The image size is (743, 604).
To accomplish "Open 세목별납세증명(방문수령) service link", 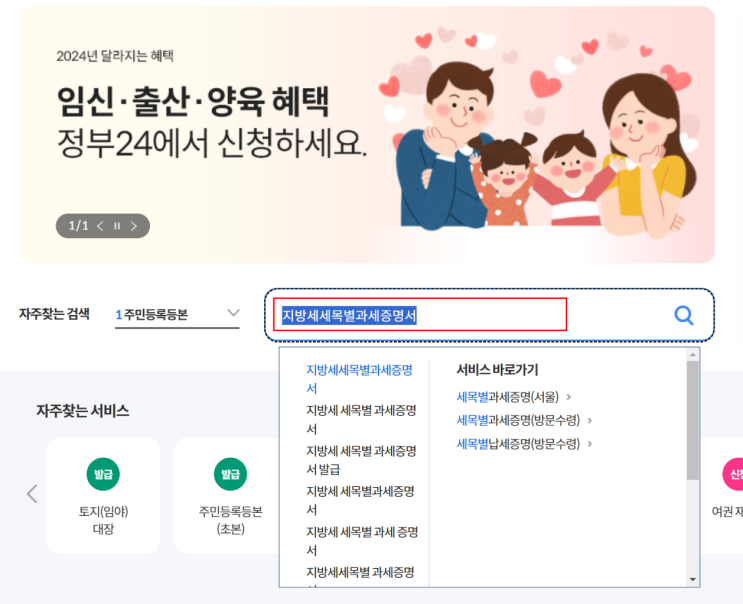I will (x=524, y=444).
